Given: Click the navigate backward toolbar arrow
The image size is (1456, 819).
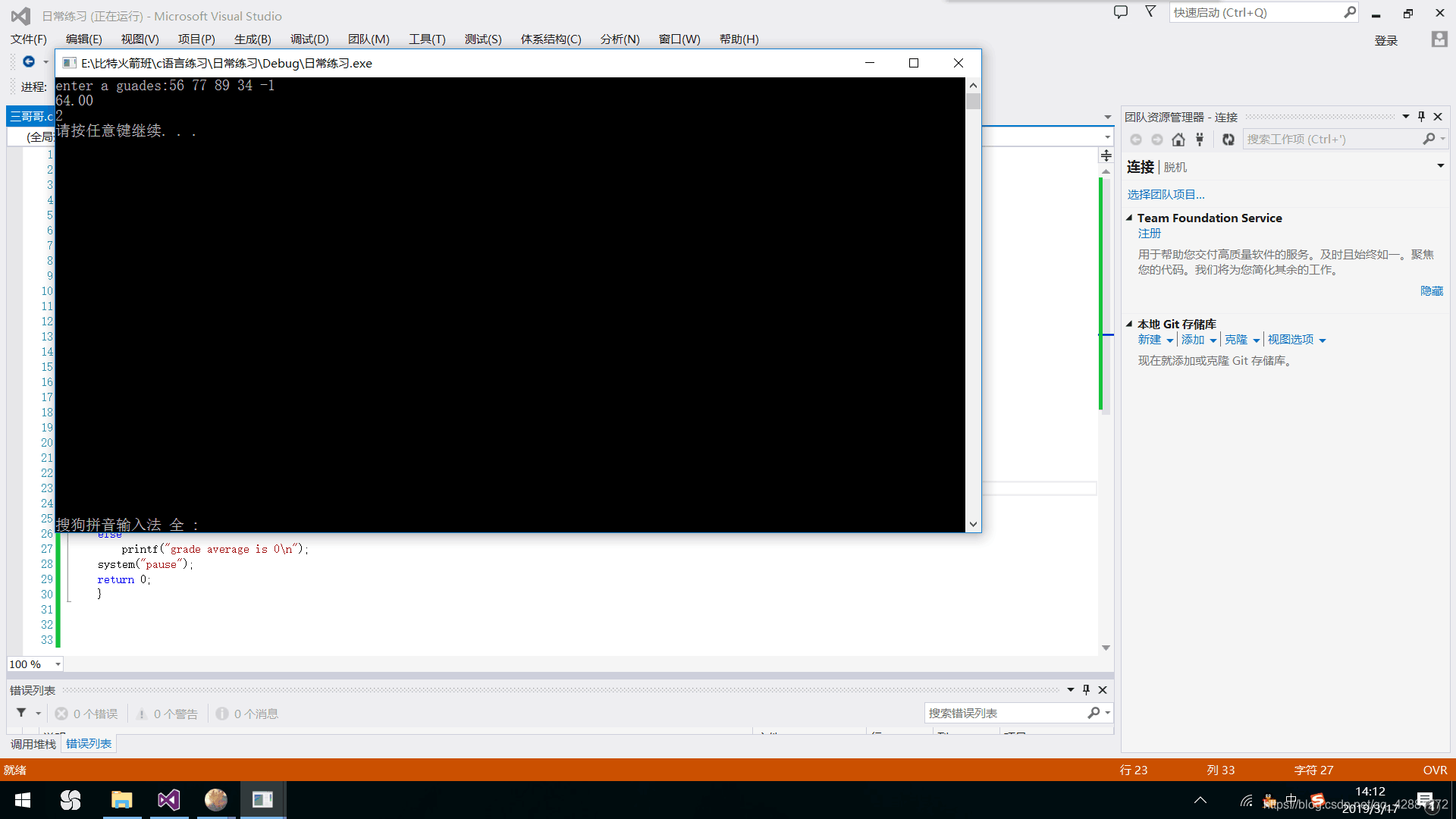Looking at the screenshot, I should tap(29, 61).
